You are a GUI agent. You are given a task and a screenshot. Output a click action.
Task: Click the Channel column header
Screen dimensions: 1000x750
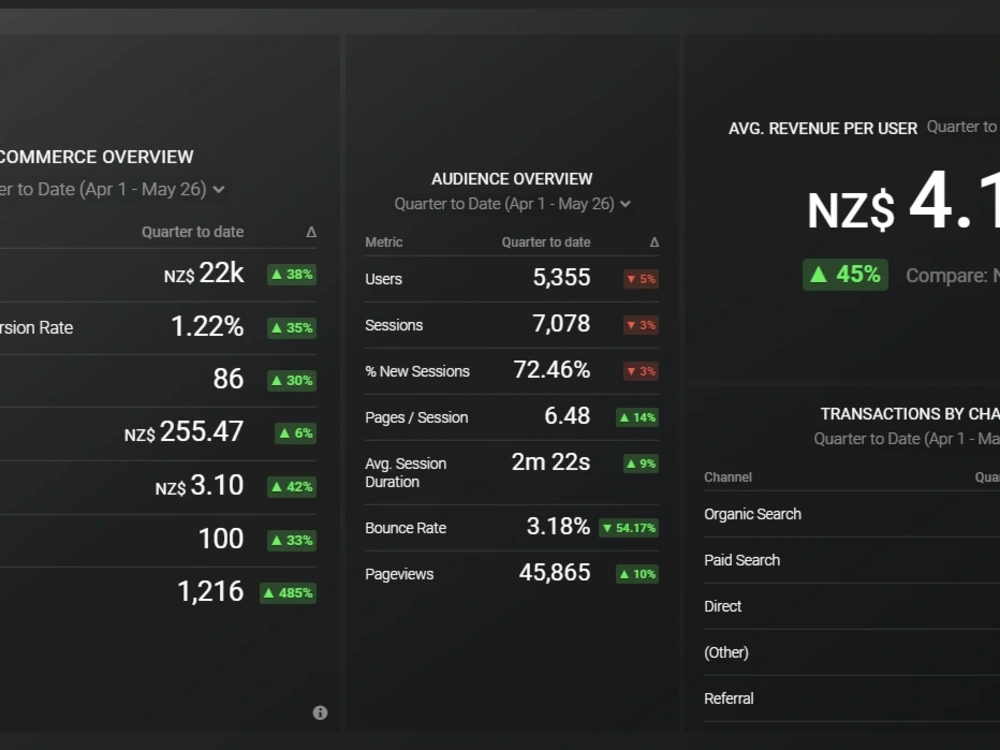tap(728, 477)
